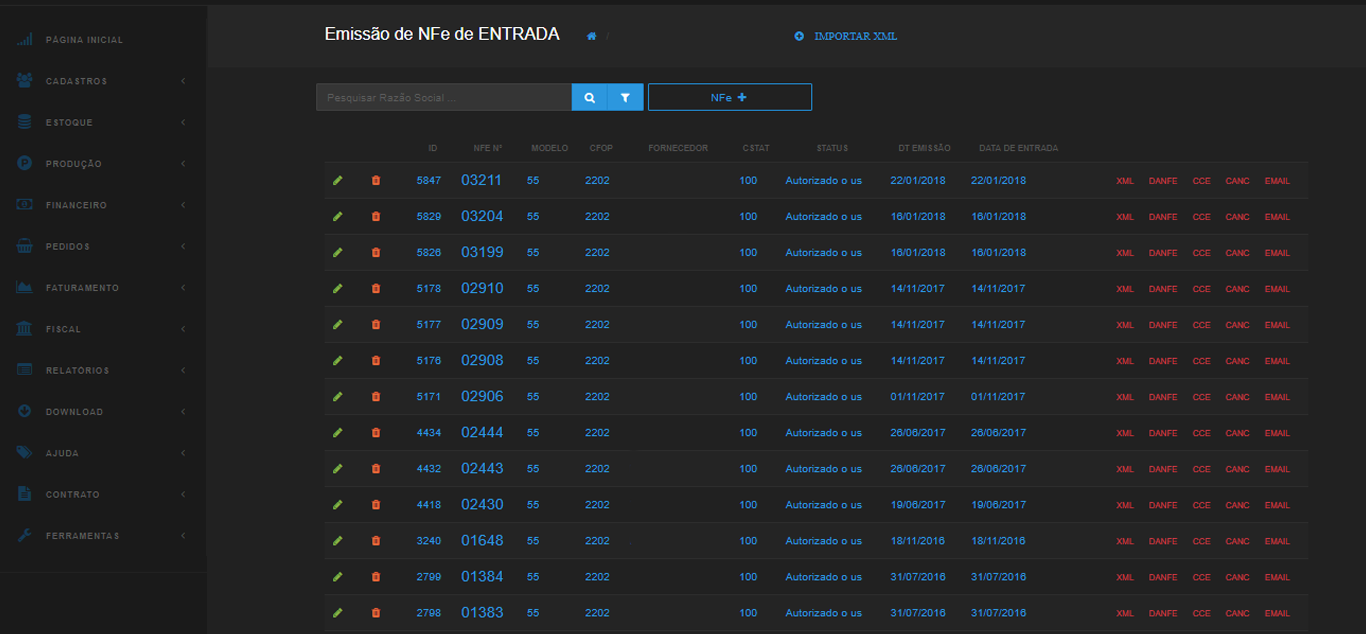Screen dimensions: 1366x634
Task: Click the home breadcrumb icon
Action: coord(592,36)
